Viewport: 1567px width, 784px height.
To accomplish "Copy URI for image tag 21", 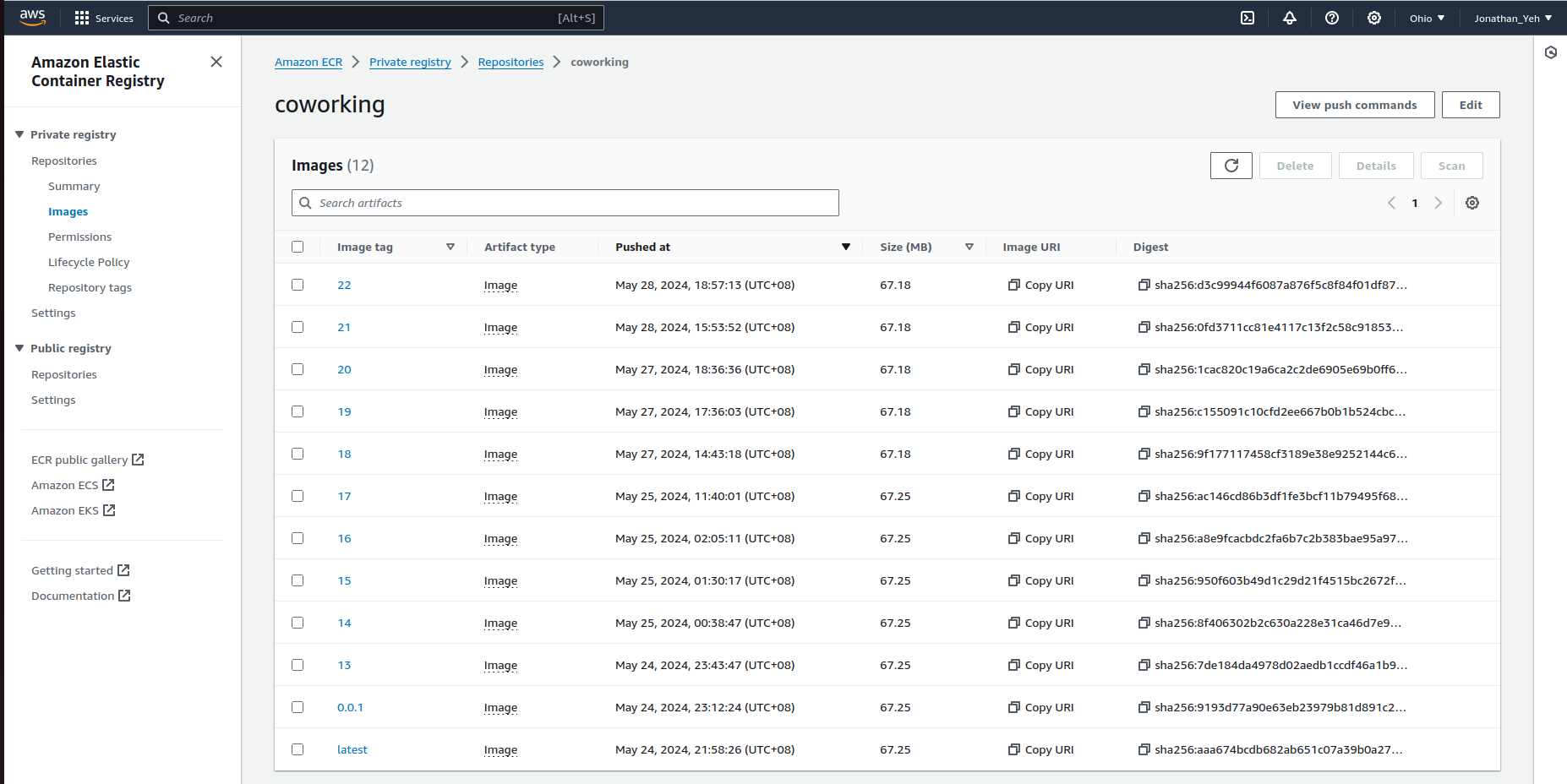I will click(1040, 327).
